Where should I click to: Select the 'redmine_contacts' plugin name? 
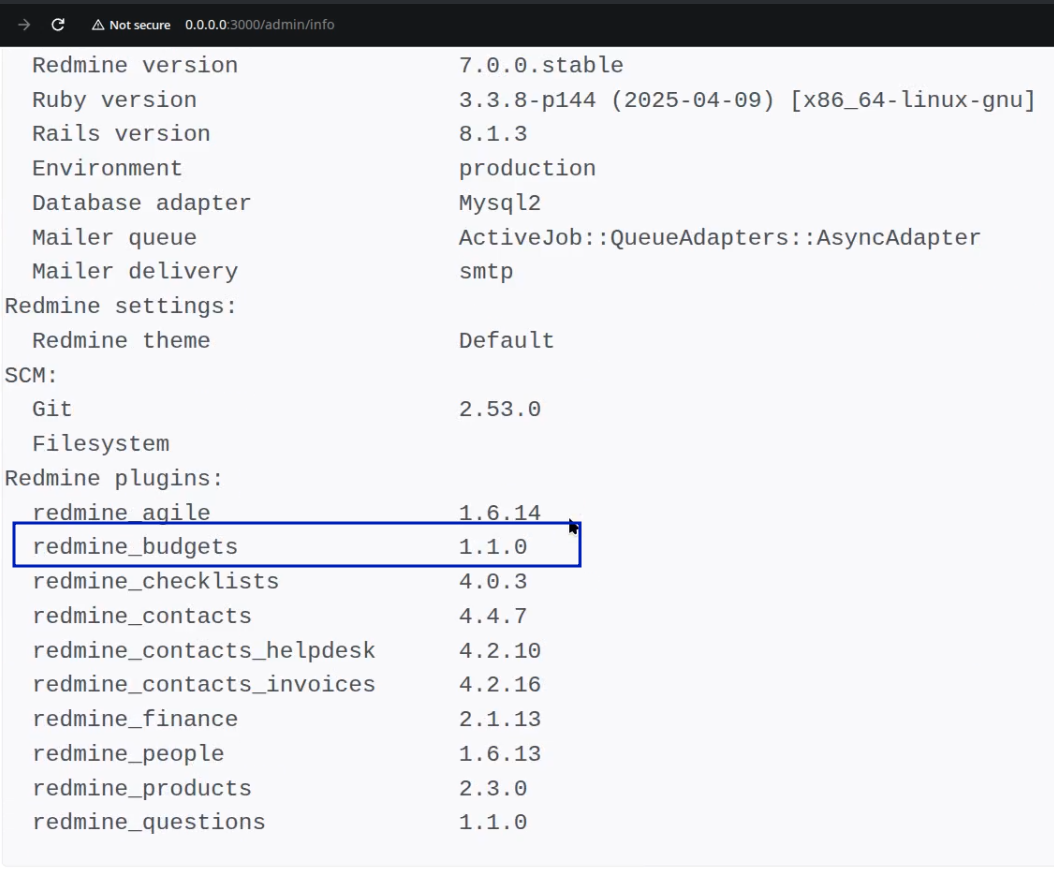click(142, 616)
